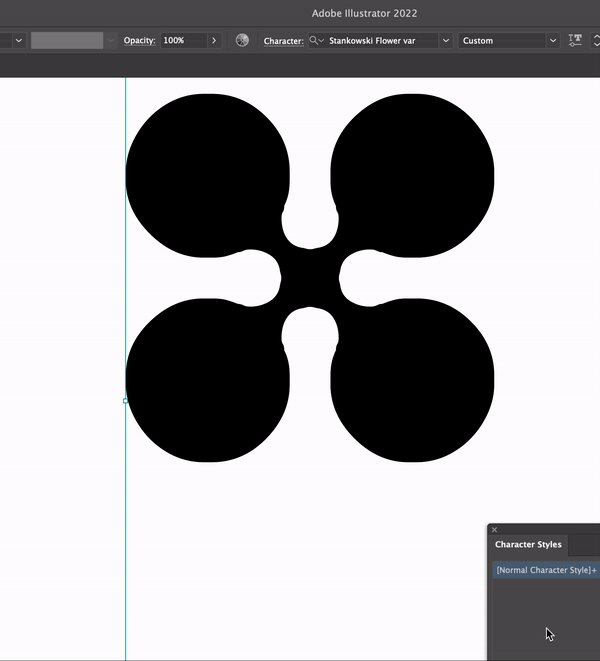Close the Character Styles panel

coord(495,530)
